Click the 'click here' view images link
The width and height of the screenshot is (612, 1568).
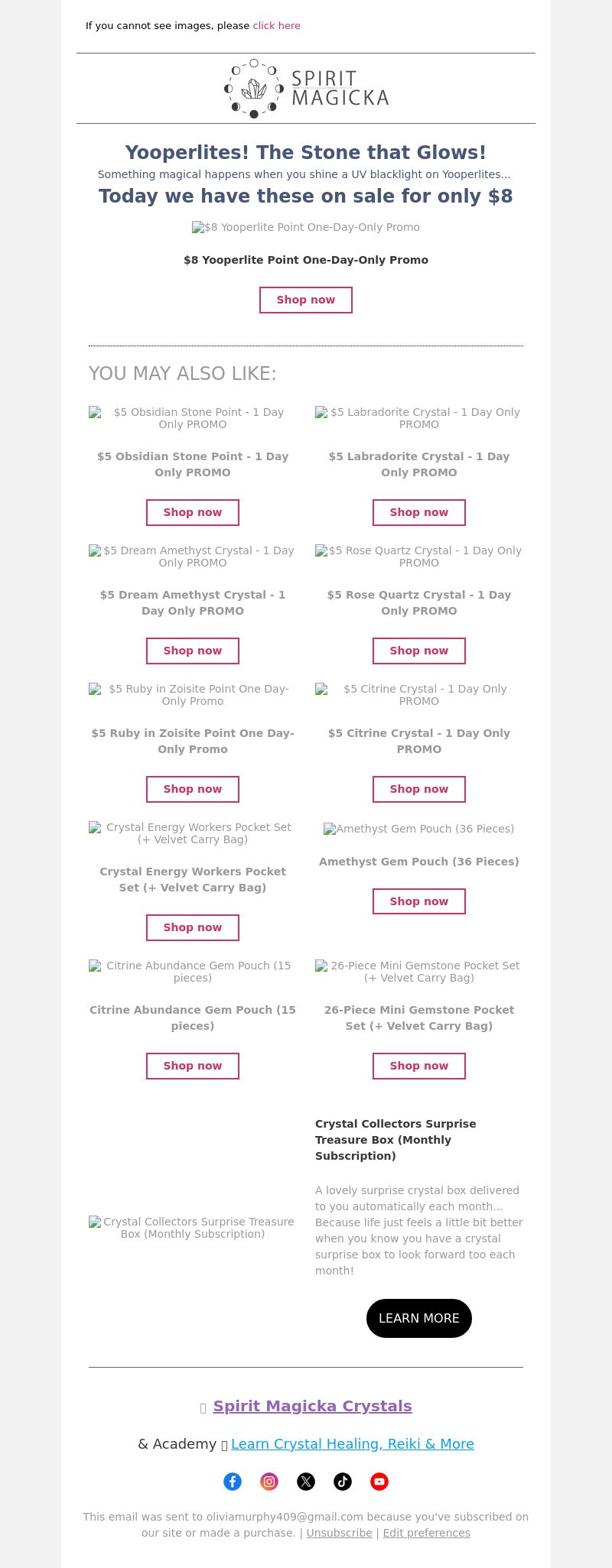click(276, 26)
